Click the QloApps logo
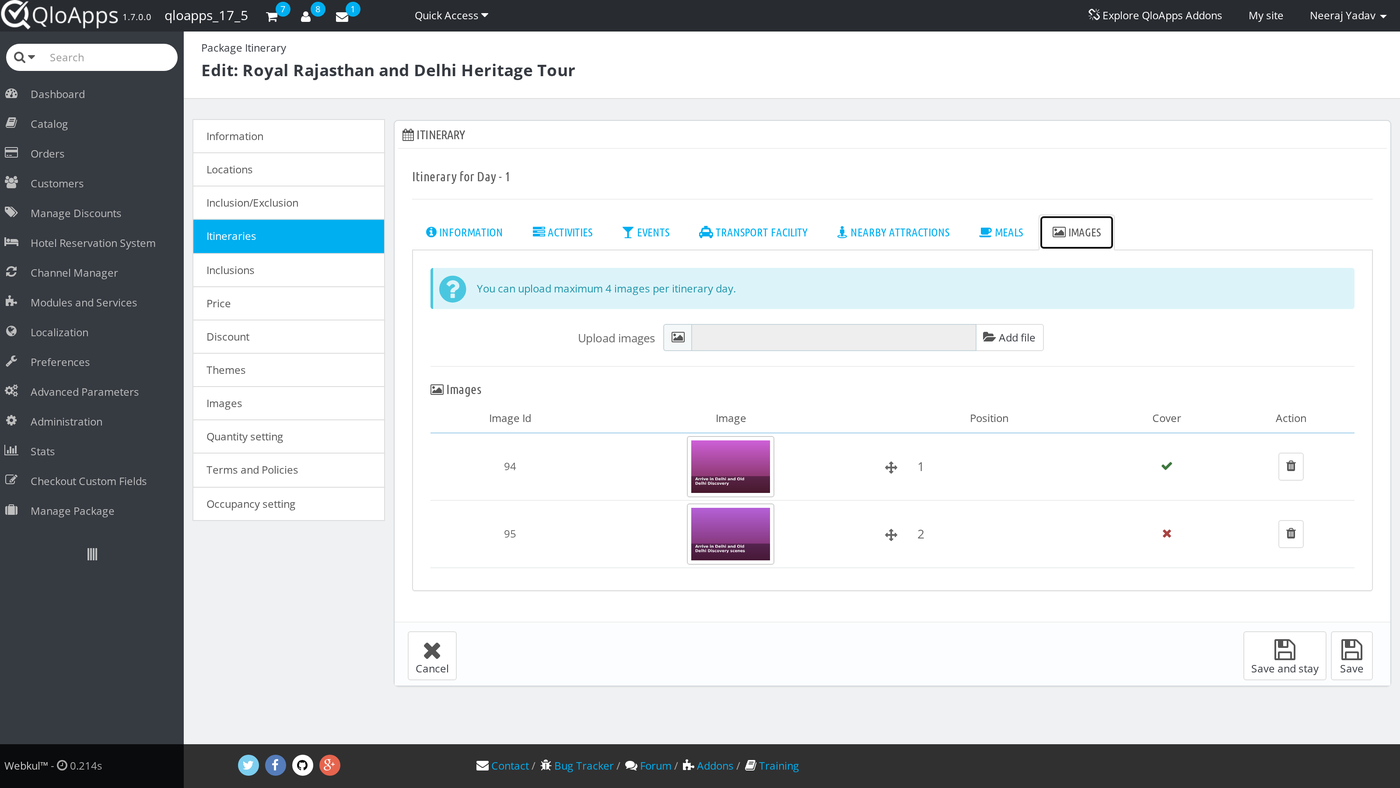The image size is (1400, 788). 60,16
